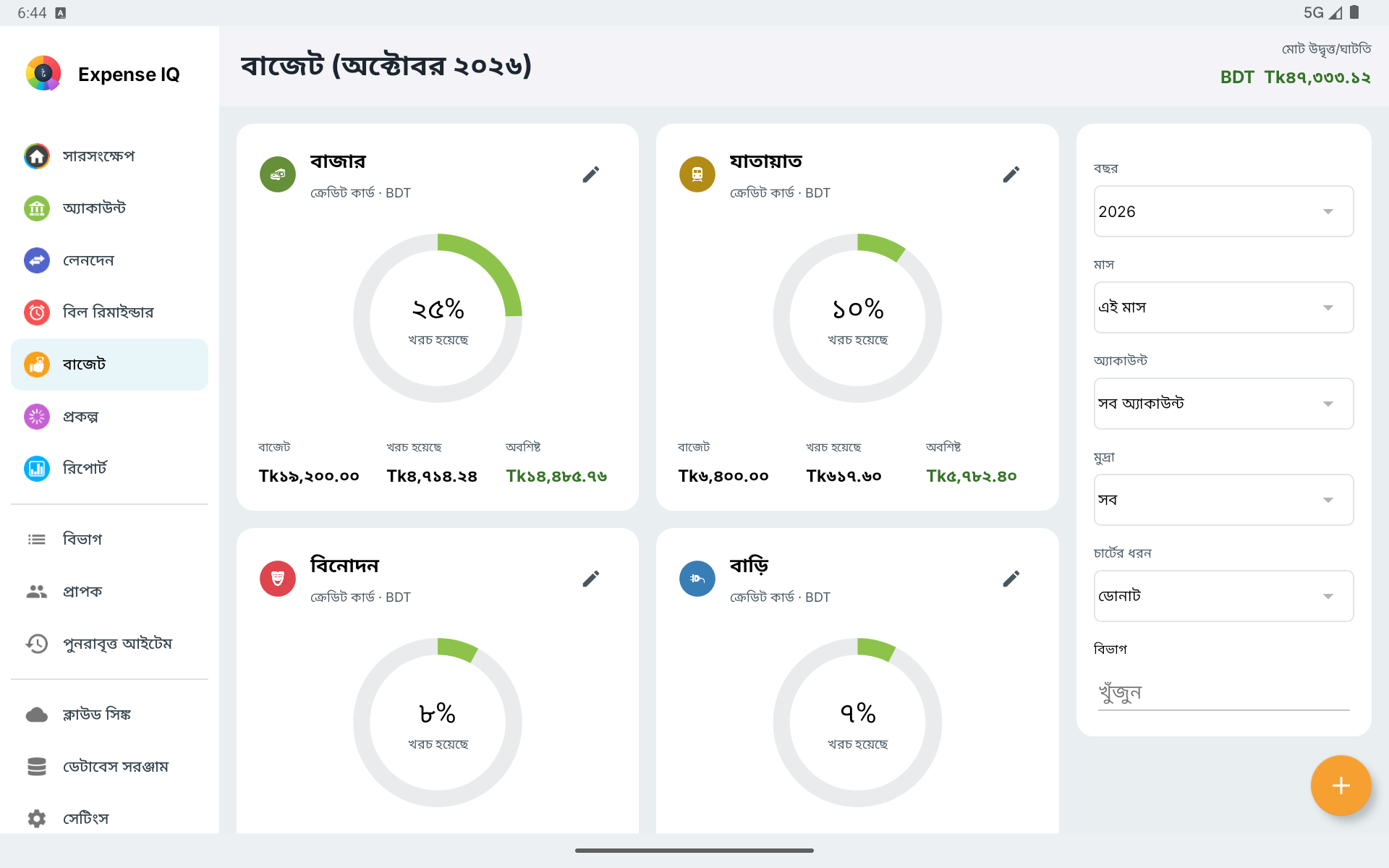This screenshot has width=1389, height=868.
Task: Click the বিভাগ list icon
Action: (37, 540)
